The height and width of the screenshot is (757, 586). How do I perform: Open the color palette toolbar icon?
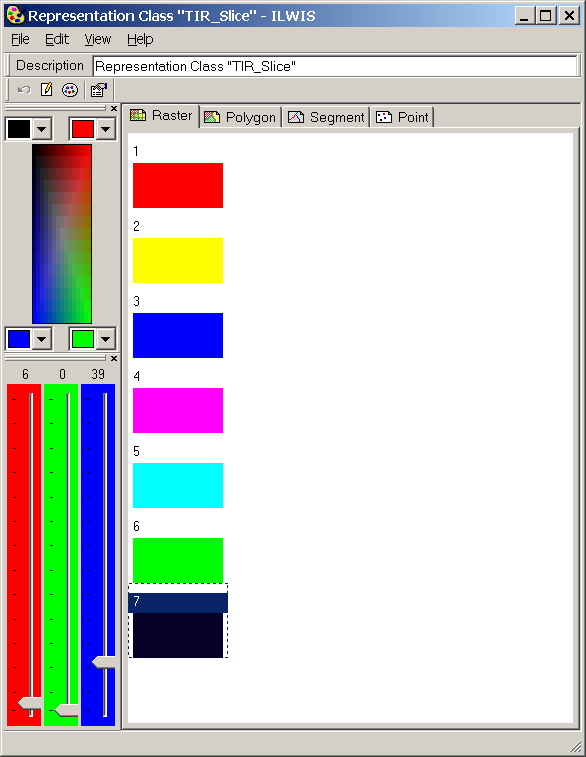tap(70, 90)
